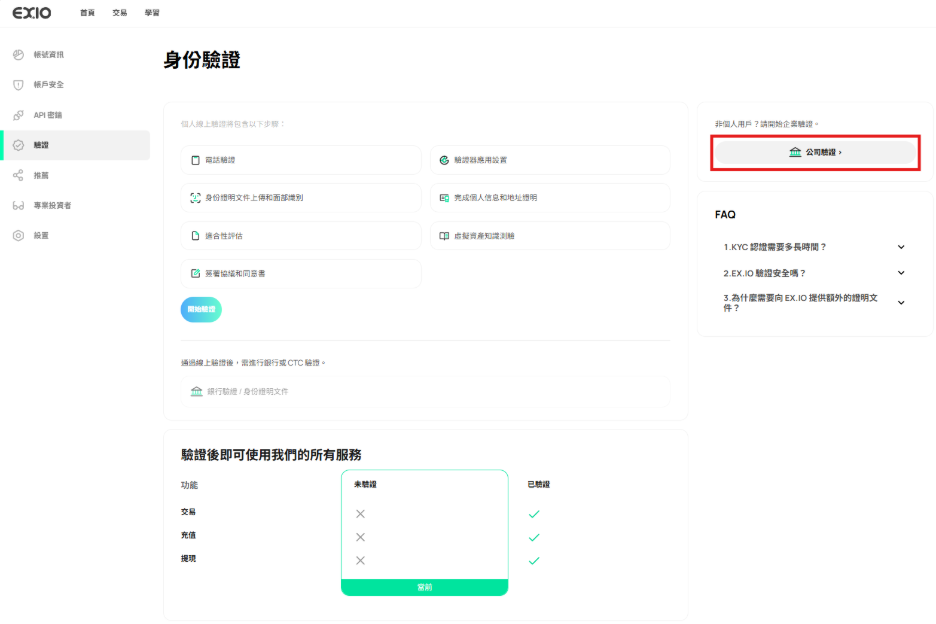Screen dimensions: 936x624
Task: Click the 推薦 share icon in sidebar
Action: (x=18, y=175)
